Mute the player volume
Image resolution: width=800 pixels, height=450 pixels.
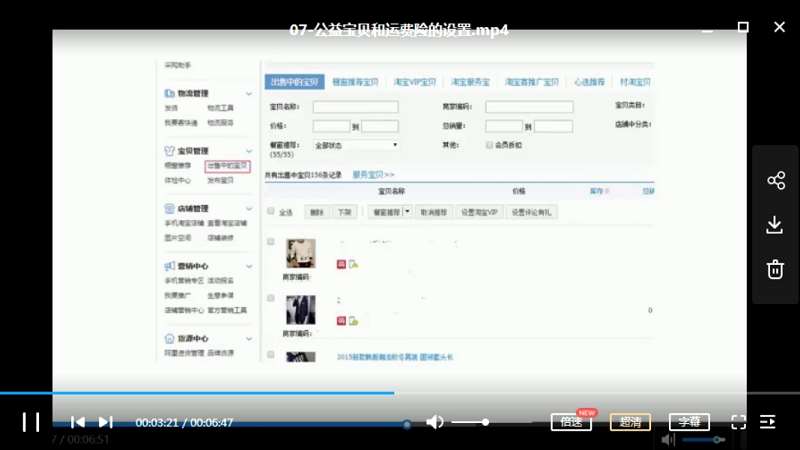pos(435,422)
